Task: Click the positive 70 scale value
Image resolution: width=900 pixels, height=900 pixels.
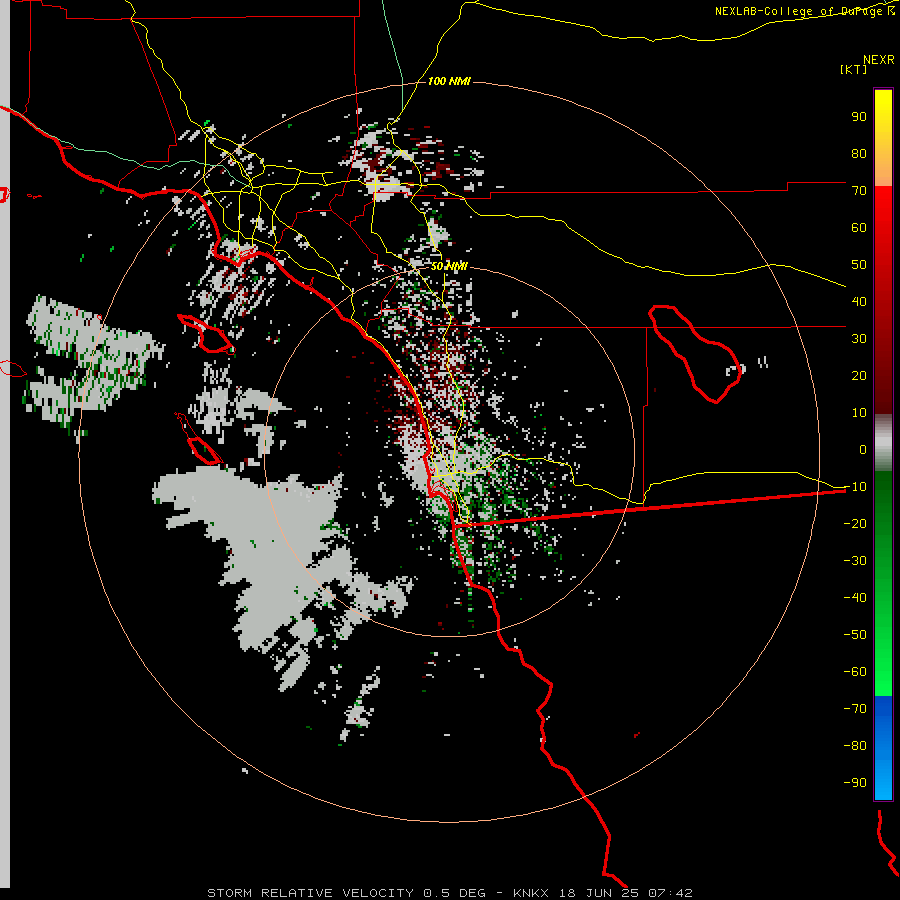Action: (x=859, y=191)
